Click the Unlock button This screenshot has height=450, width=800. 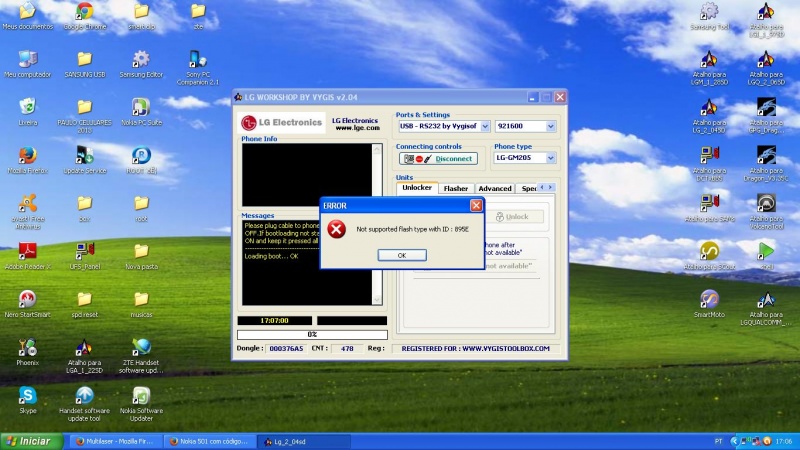[514, 217]
